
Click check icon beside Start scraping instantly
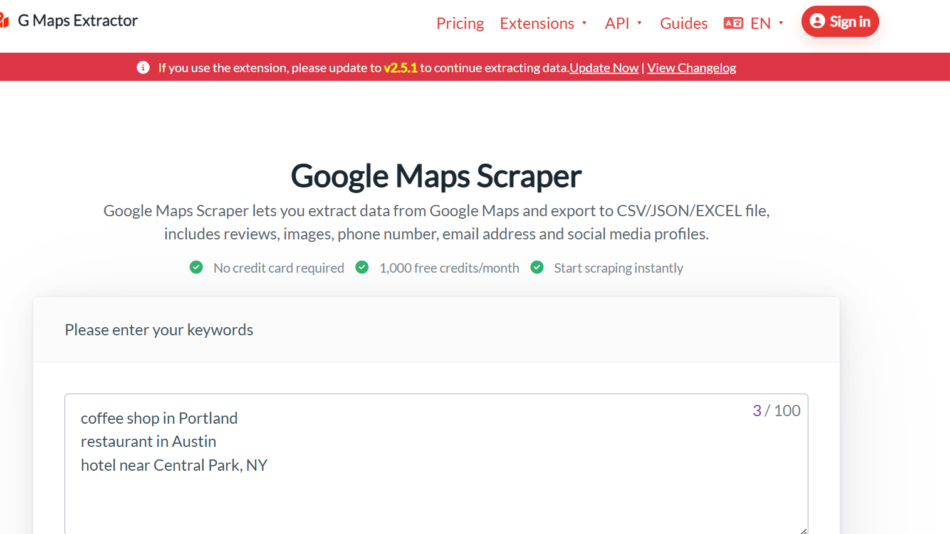537,267
